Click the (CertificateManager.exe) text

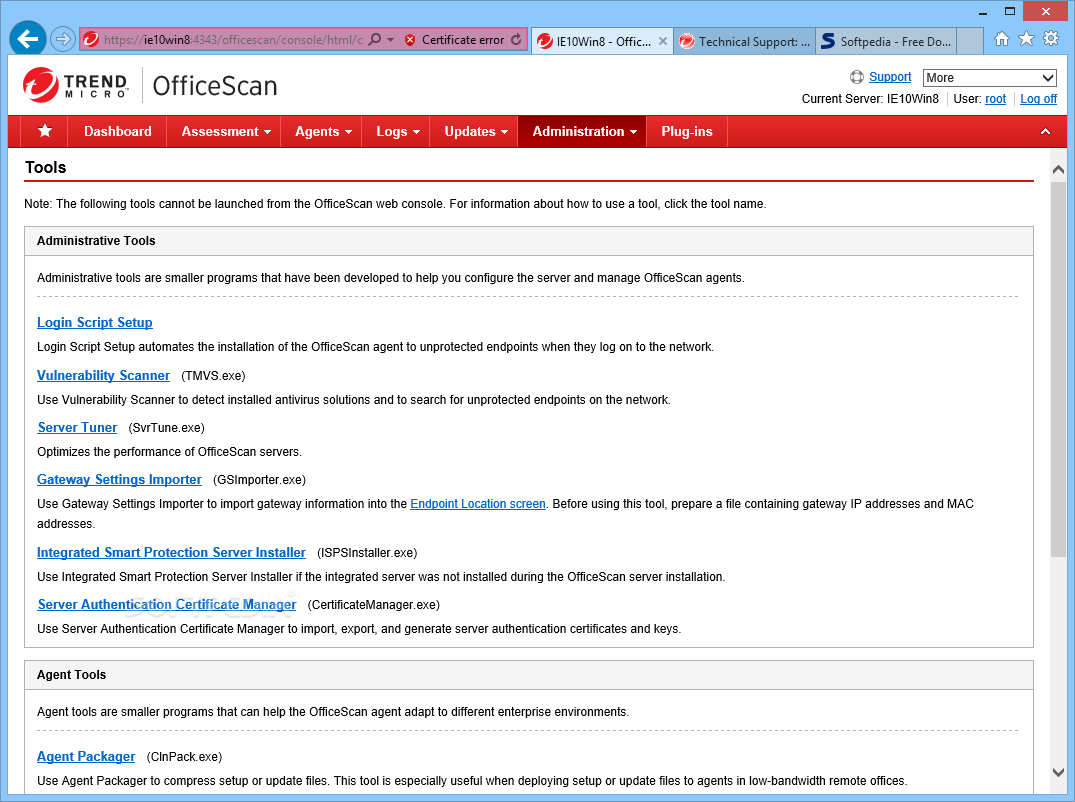point(374,605)
